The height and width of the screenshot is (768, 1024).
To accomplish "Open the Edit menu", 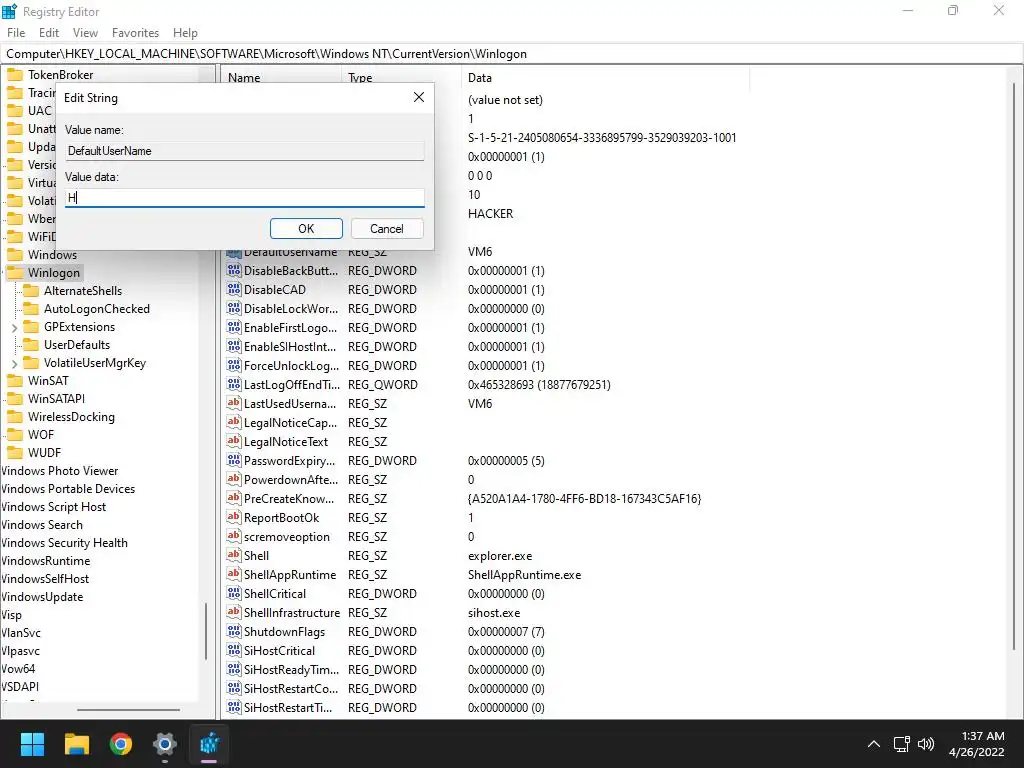I will [49, 33].
